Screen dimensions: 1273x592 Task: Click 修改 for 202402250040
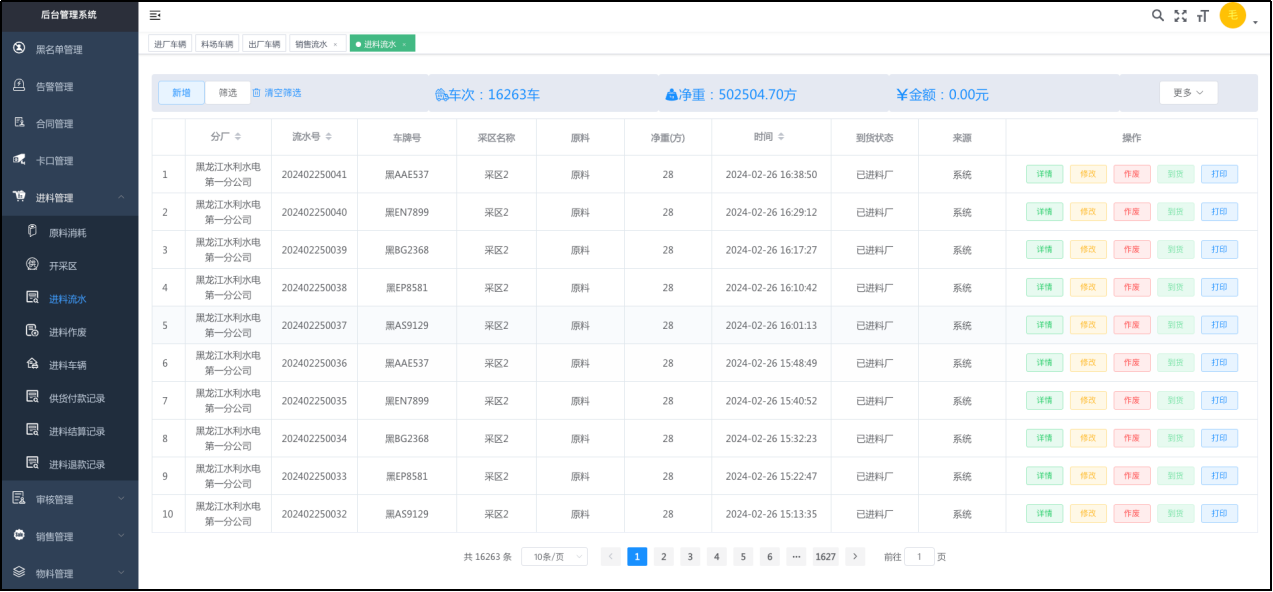point(1088,212)
